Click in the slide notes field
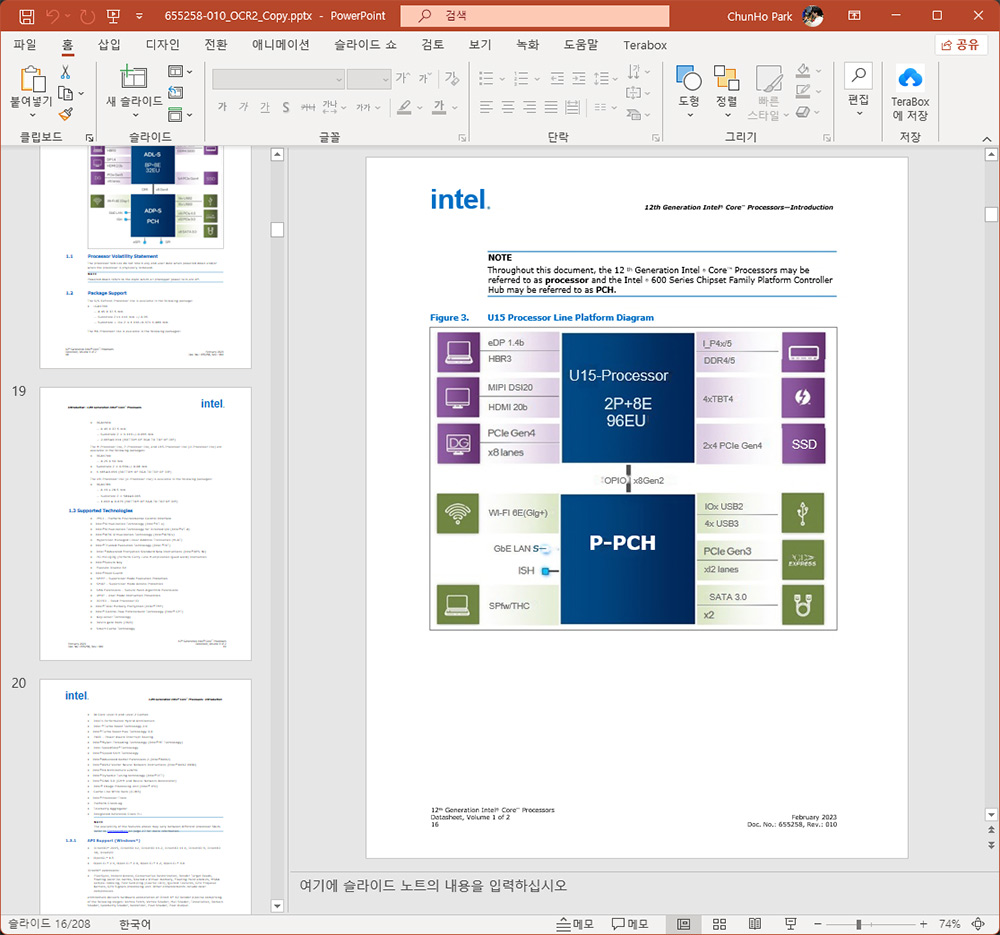The image size is (1000, 935). click(x=636, y=885)
